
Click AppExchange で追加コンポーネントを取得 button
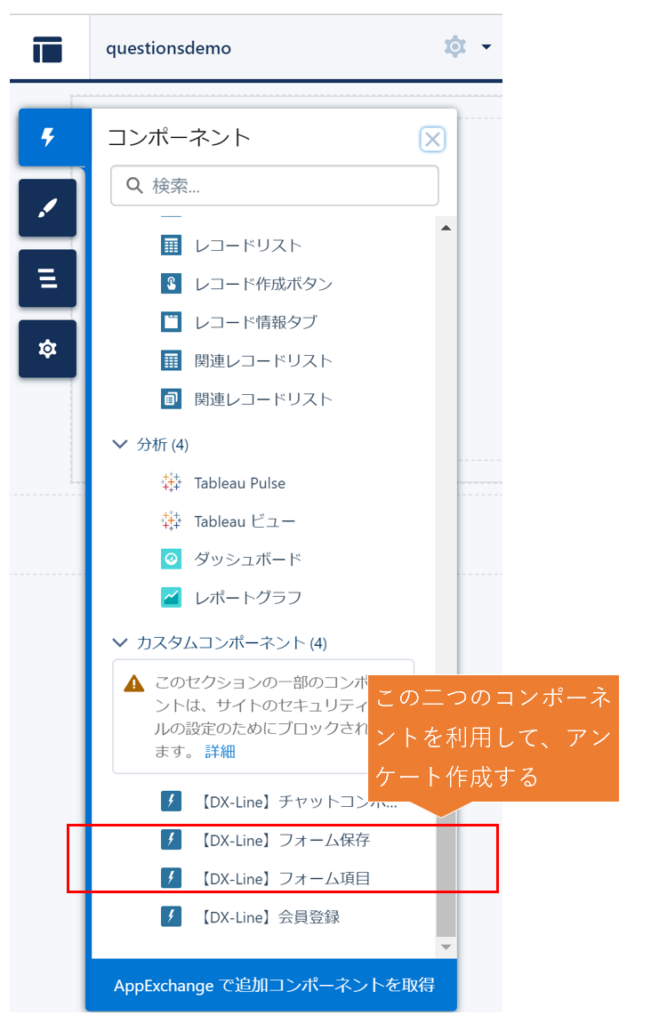coord(274,985)
